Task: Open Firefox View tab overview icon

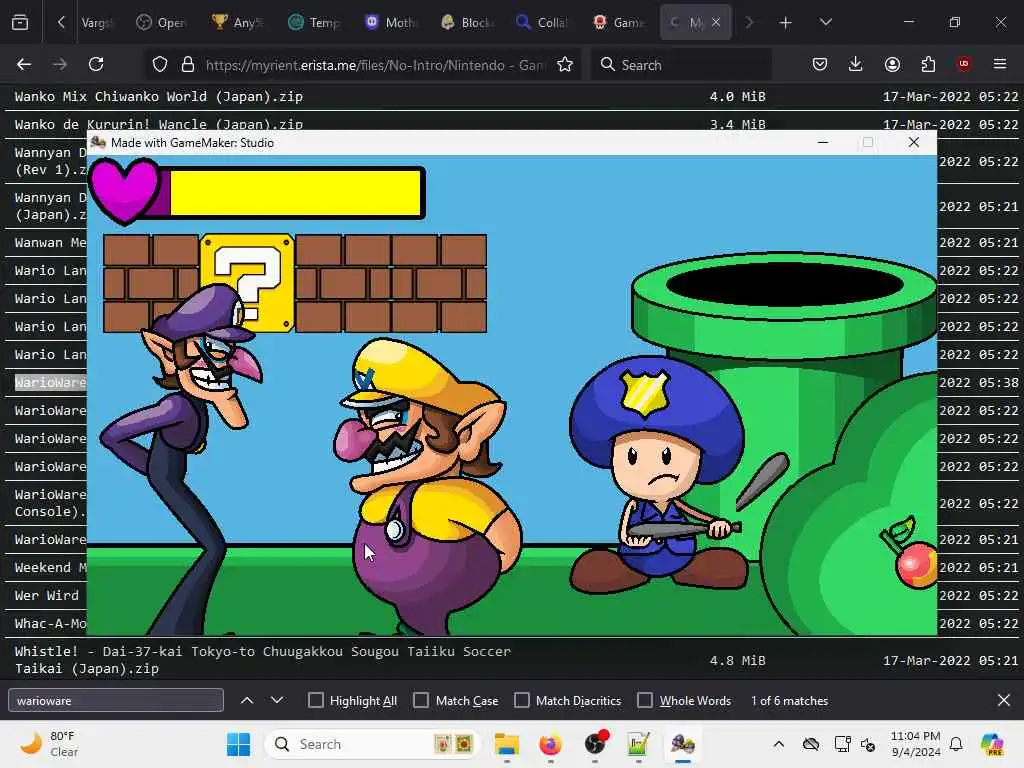Action: [20, 22]
